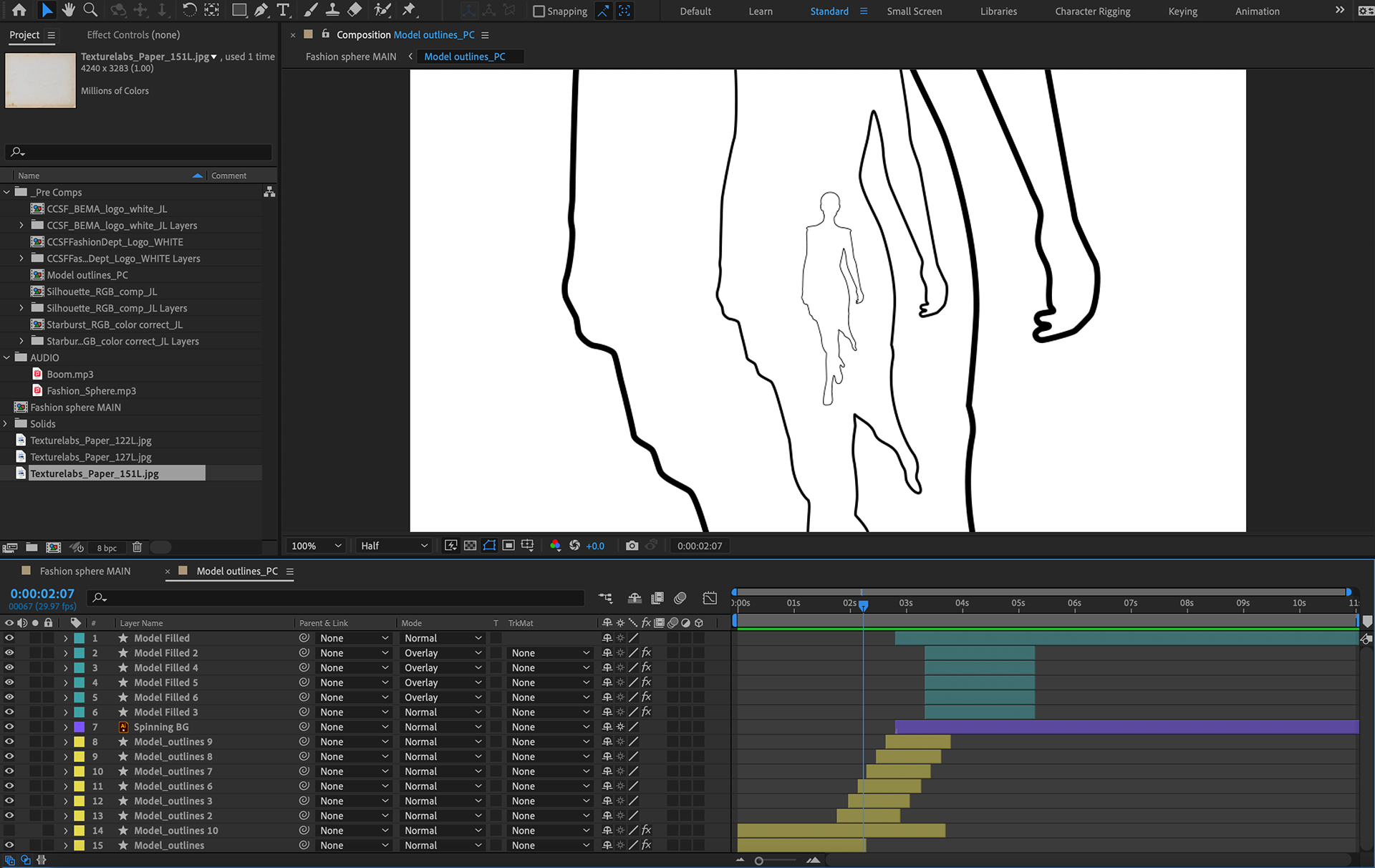Open the TrkMat dropdown for Model_outlines 8
The height and width of the screenshot is (868, 1375).
[550, 756]
